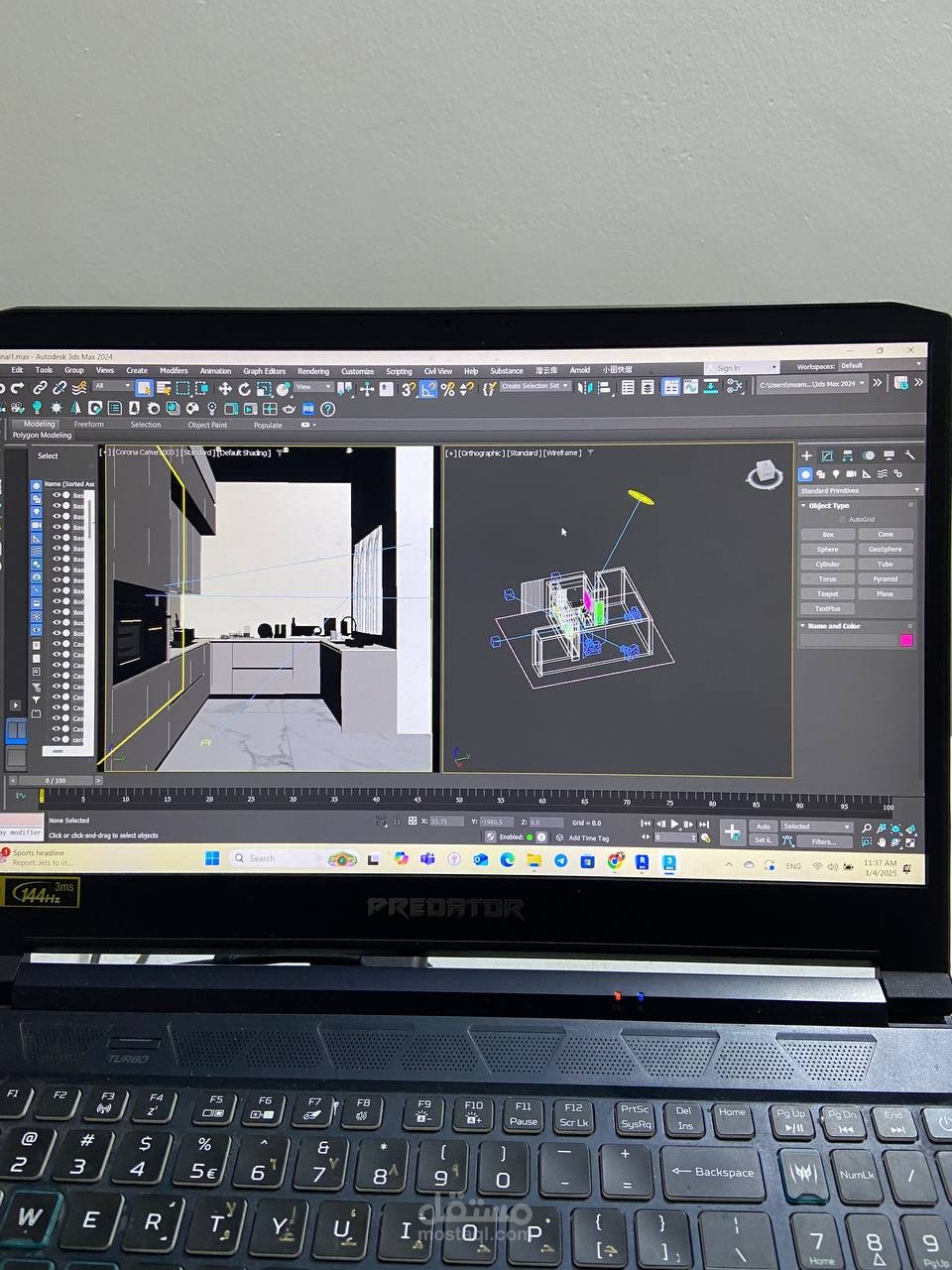Click the blue RB toolbar icon
Viewport: 952px width, 1270px height.
pos(307,408)
